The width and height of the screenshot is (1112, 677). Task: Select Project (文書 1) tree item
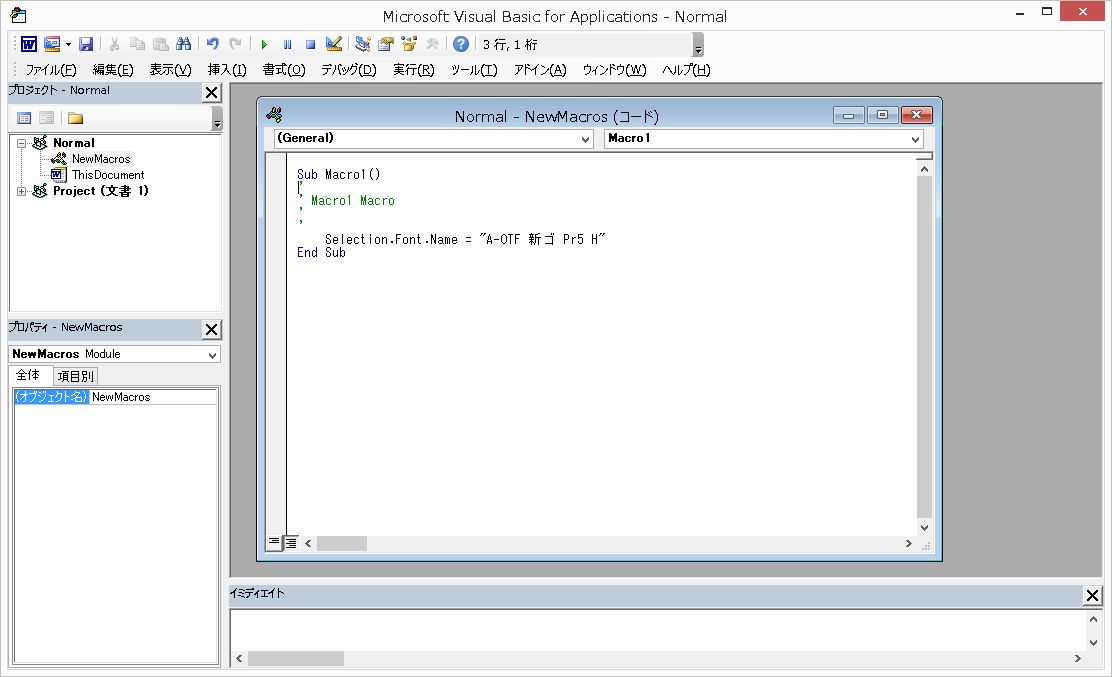(x=101, y=191)
